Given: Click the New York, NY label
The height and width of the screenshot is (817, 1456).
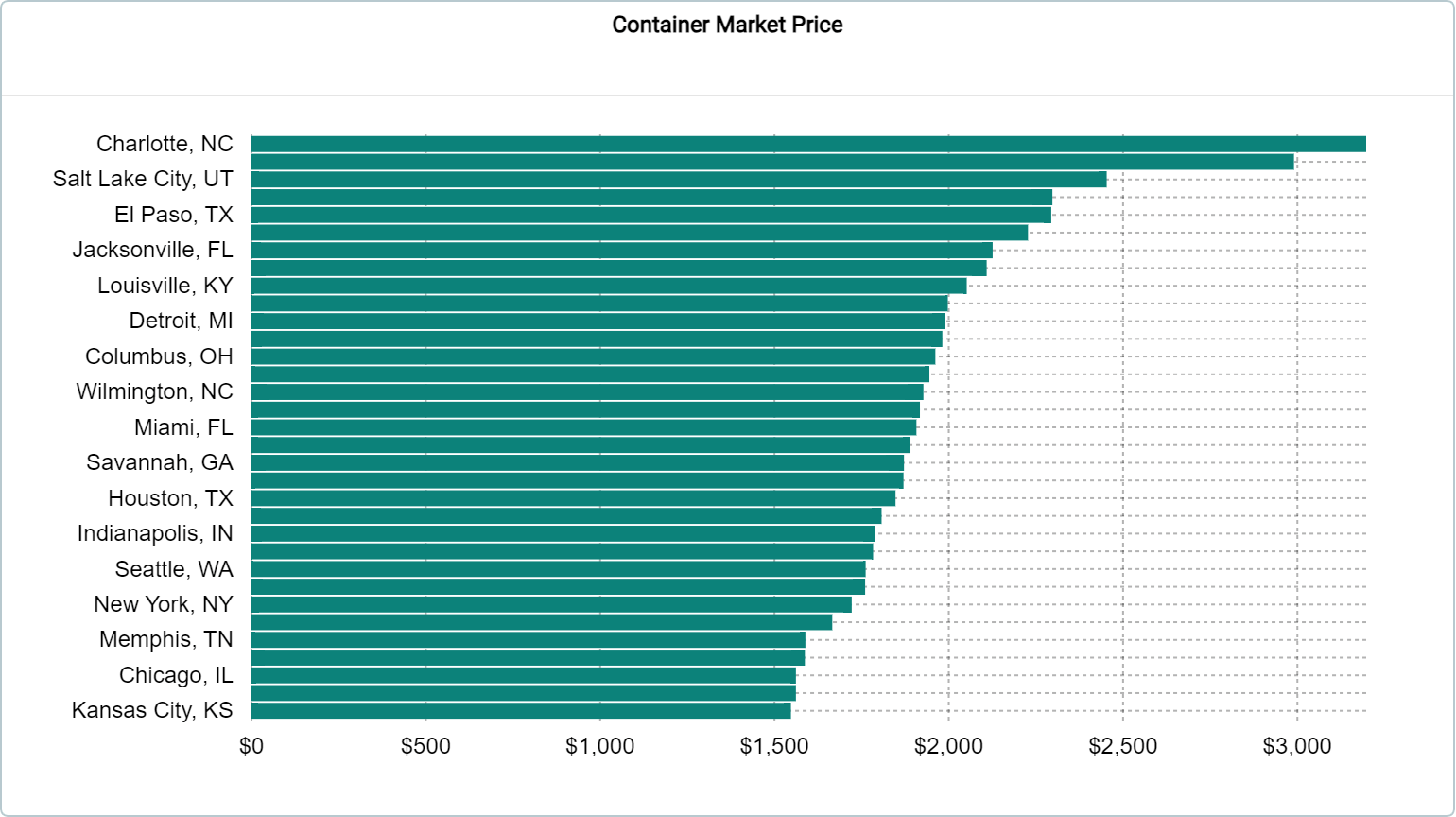Looking at the screenshot, I should point(164,604).
